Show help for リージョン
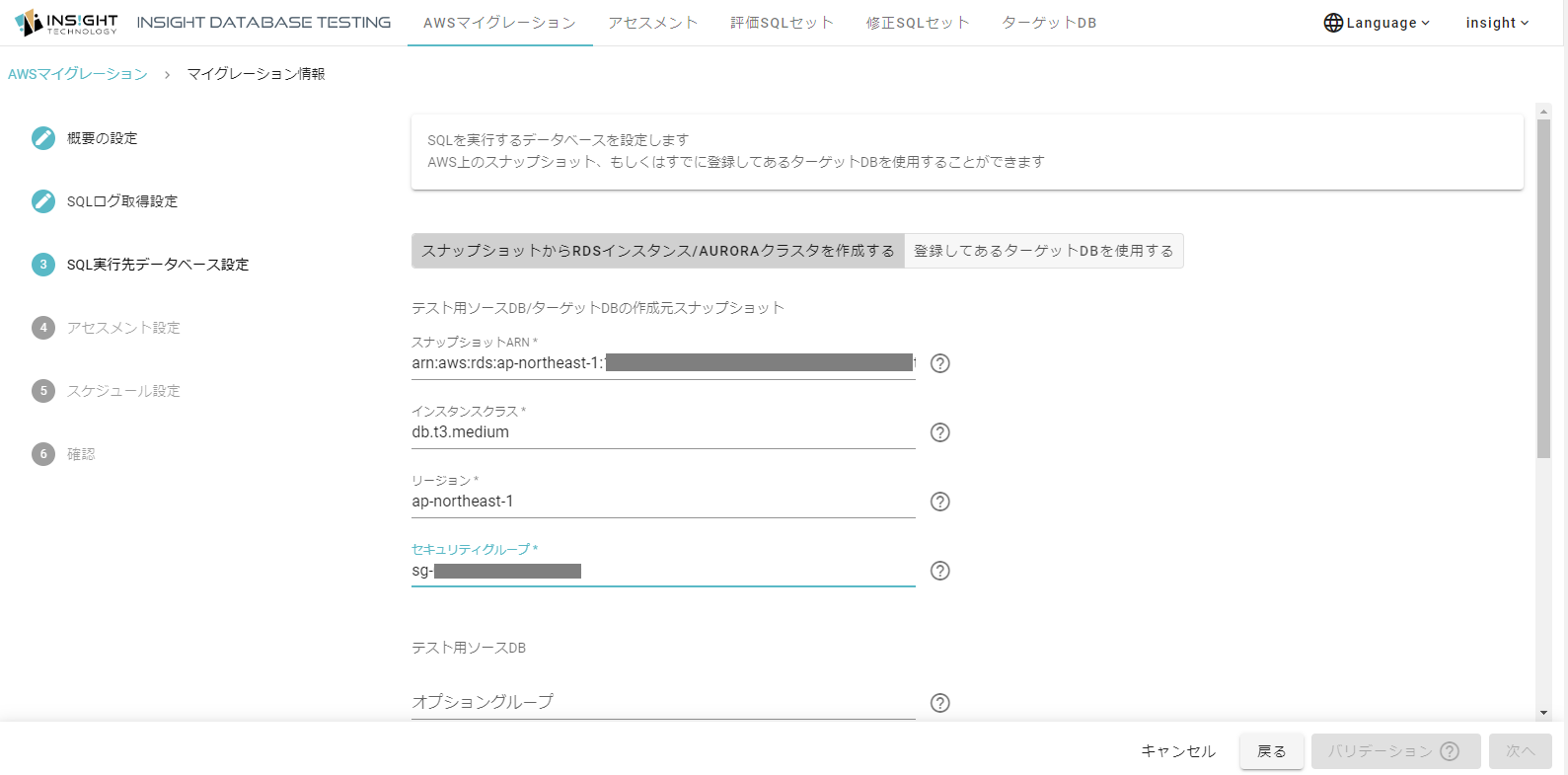Screen dimensions: 1568x775 coord(940,502)
